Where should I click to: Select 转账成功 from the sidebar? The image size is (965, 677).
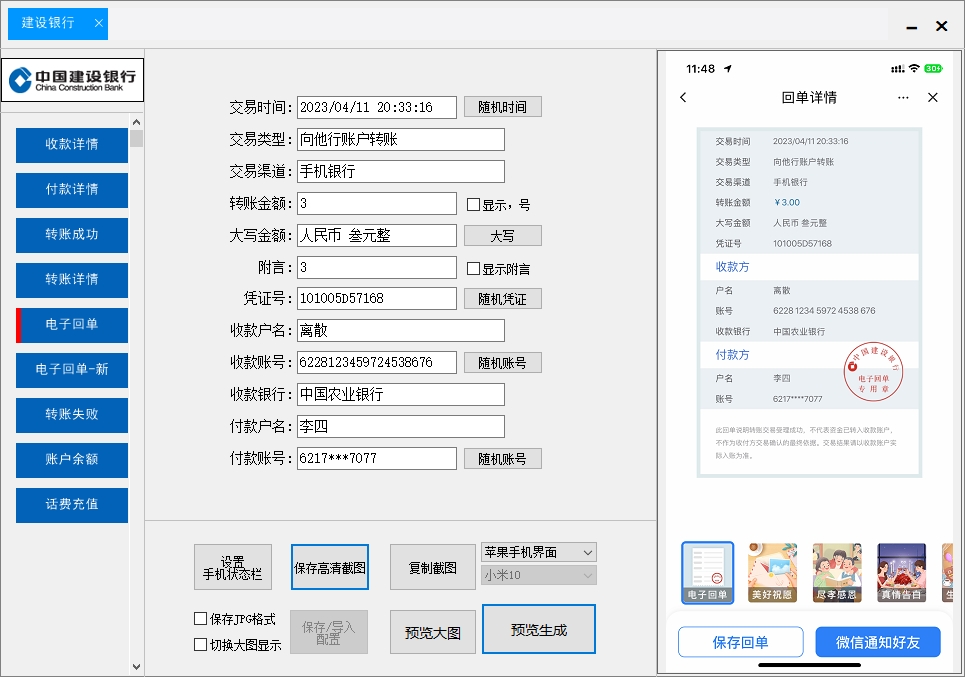click(70, 235)
